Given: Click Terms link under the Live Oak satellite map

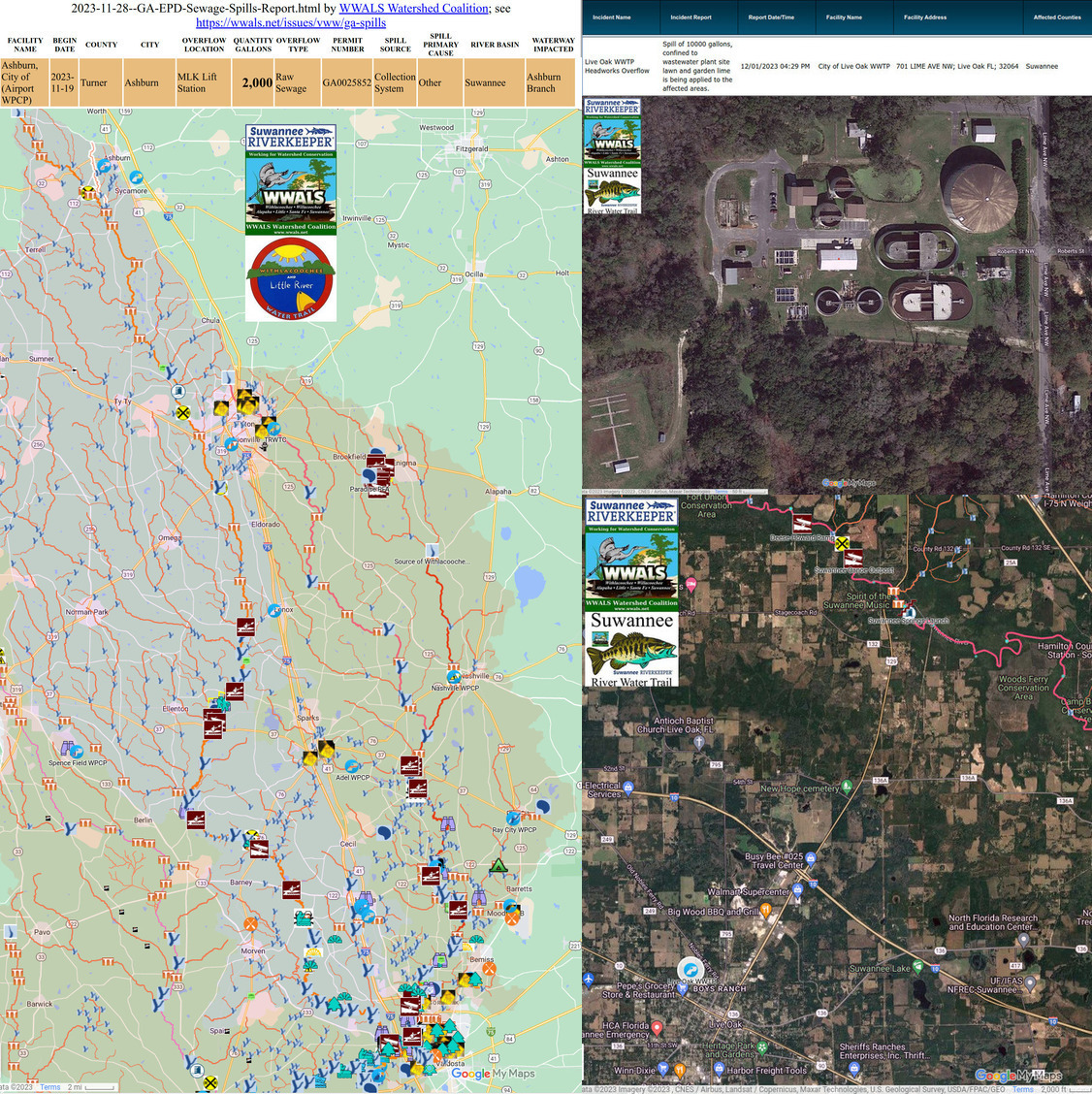Looking at the screenshot, I should pyautogui.click(x=1023, y=1088).
